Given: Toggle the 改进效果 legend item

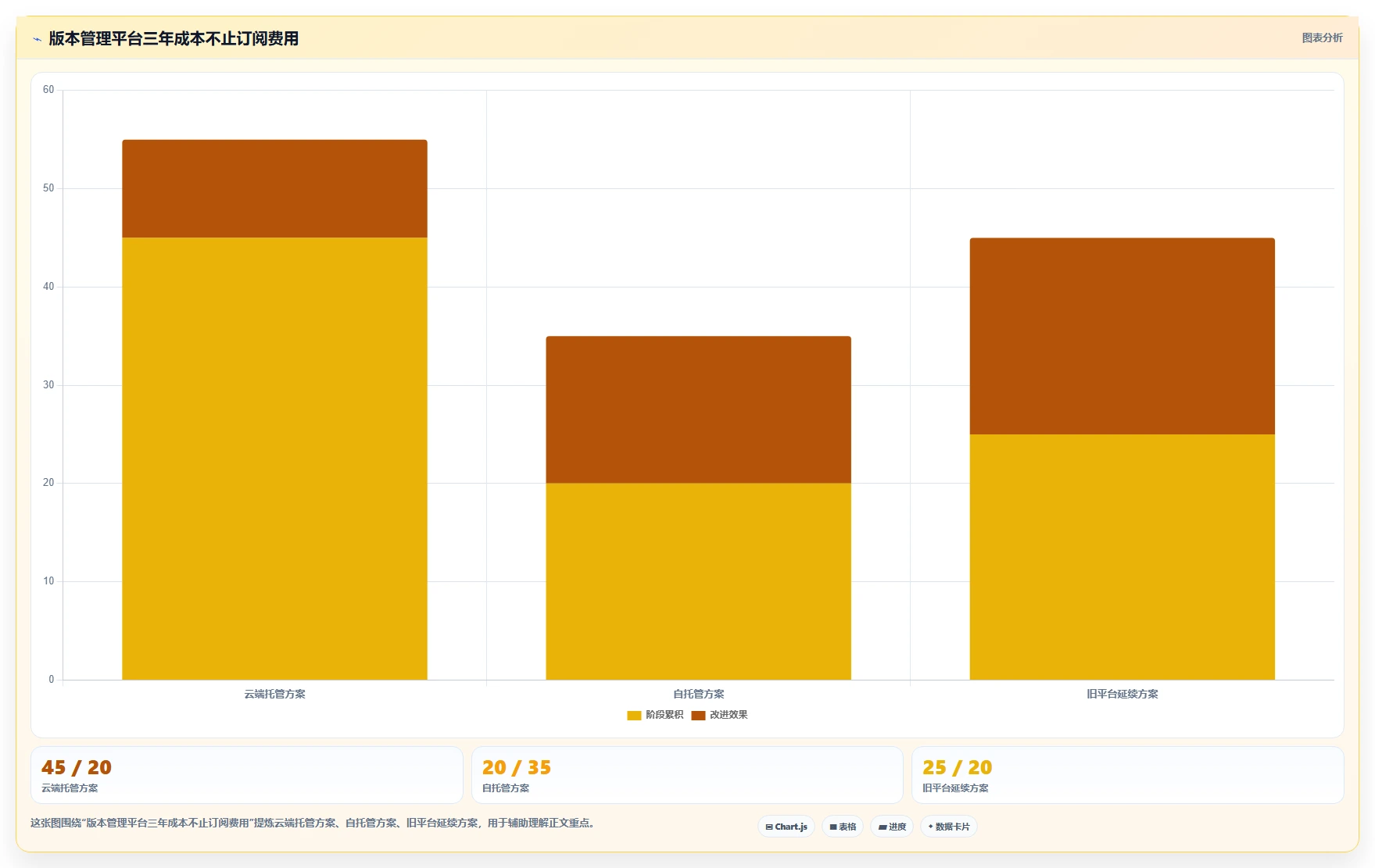Looking at the screenshot, I should 719,715.
